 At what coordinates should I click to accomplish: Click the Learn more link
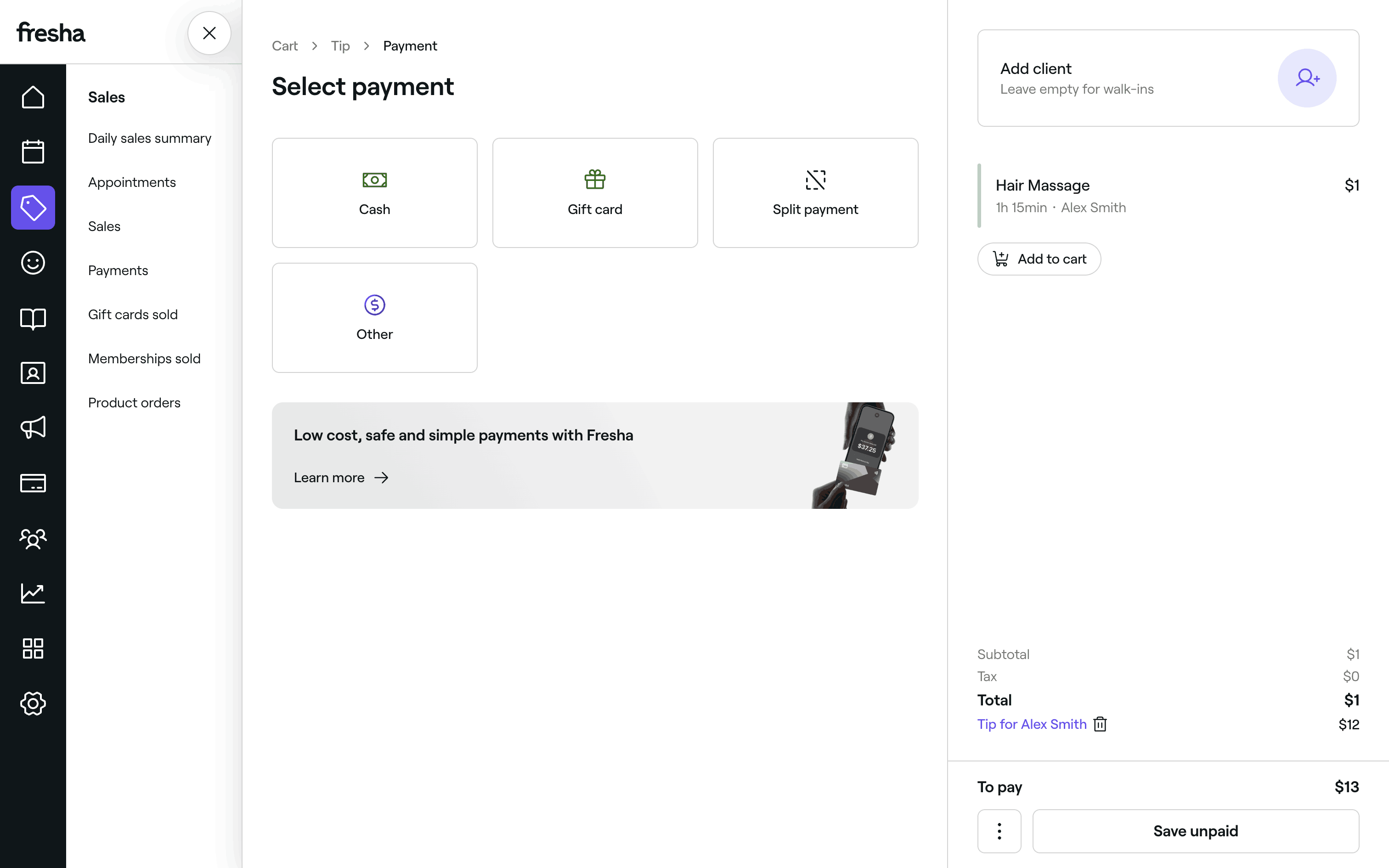click(x=341, y=478)
